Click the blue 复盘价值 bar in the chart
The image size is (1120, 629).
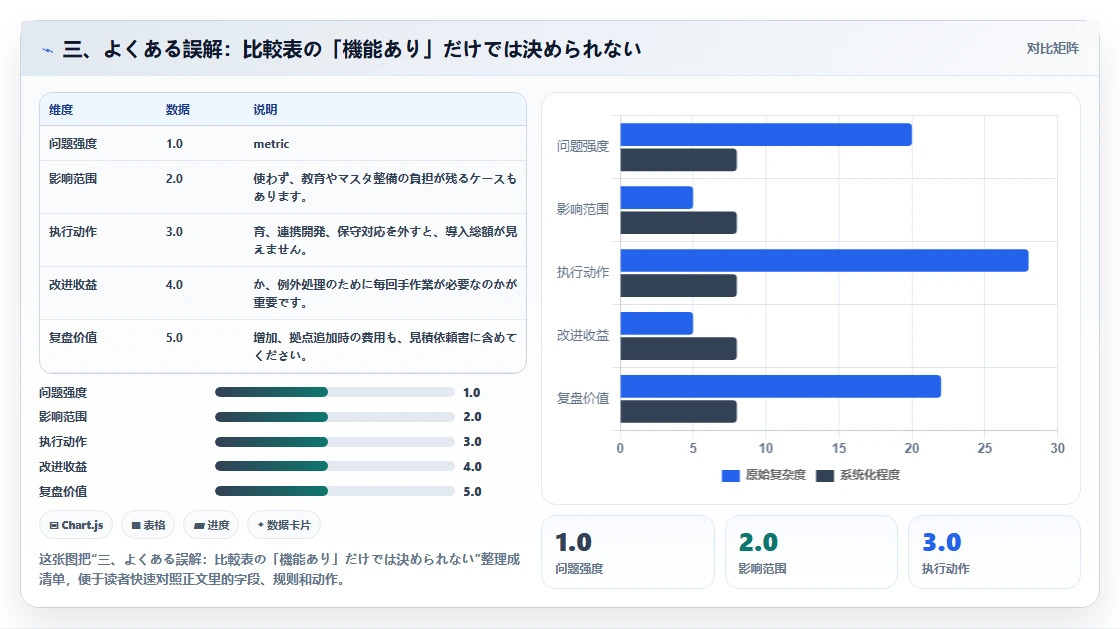(x=780, y=386)
